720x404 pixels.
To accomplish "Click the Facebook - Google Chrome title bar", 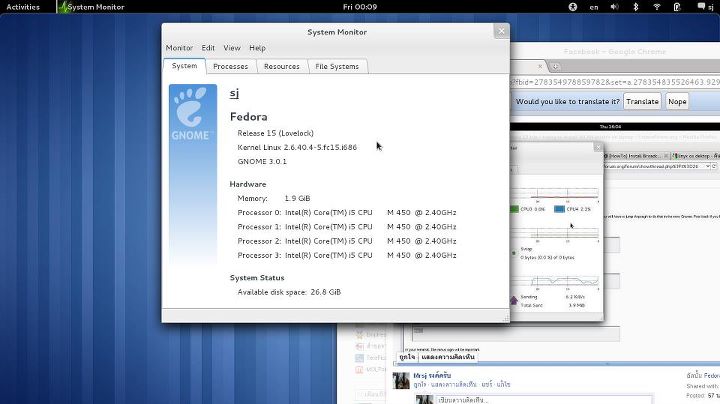I will pyautogui.click(x=615, y=51).
